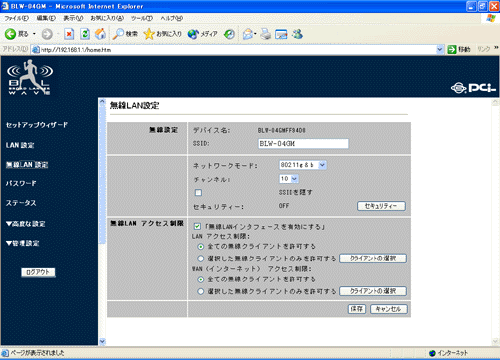Open the Favorites (お気に入り) menu
This screenshot has width=500, height=360.
[x=107, y=18]
